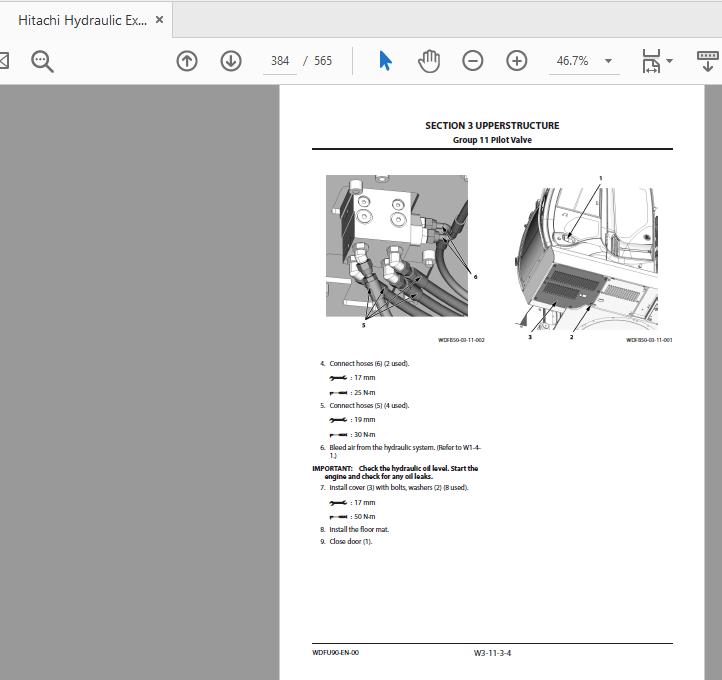Go to next page with down arrow
The image size is (722, 680).
[231, 61]
